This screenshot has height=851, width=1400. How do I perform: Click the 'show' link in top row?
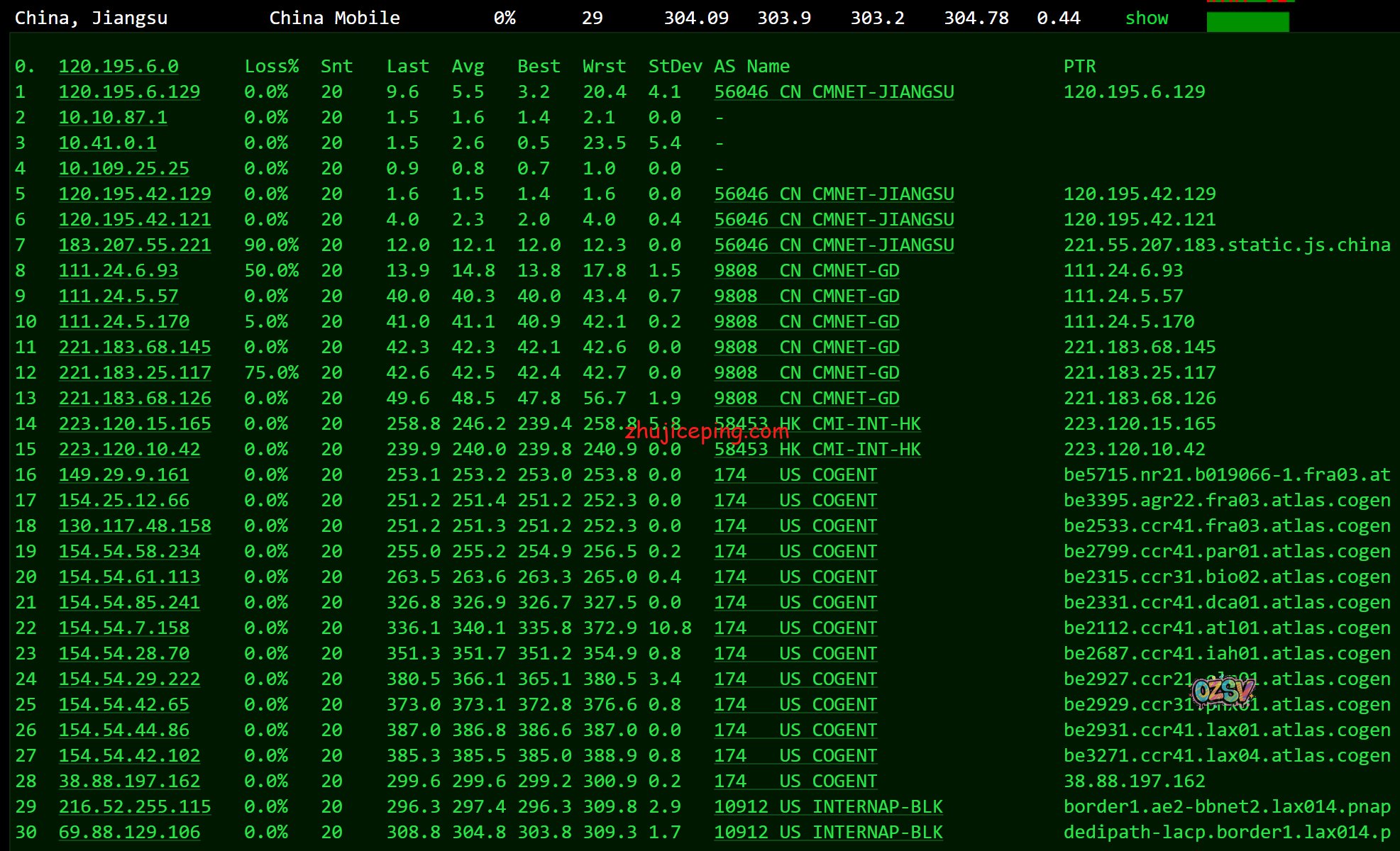(x=1146, y=18)
